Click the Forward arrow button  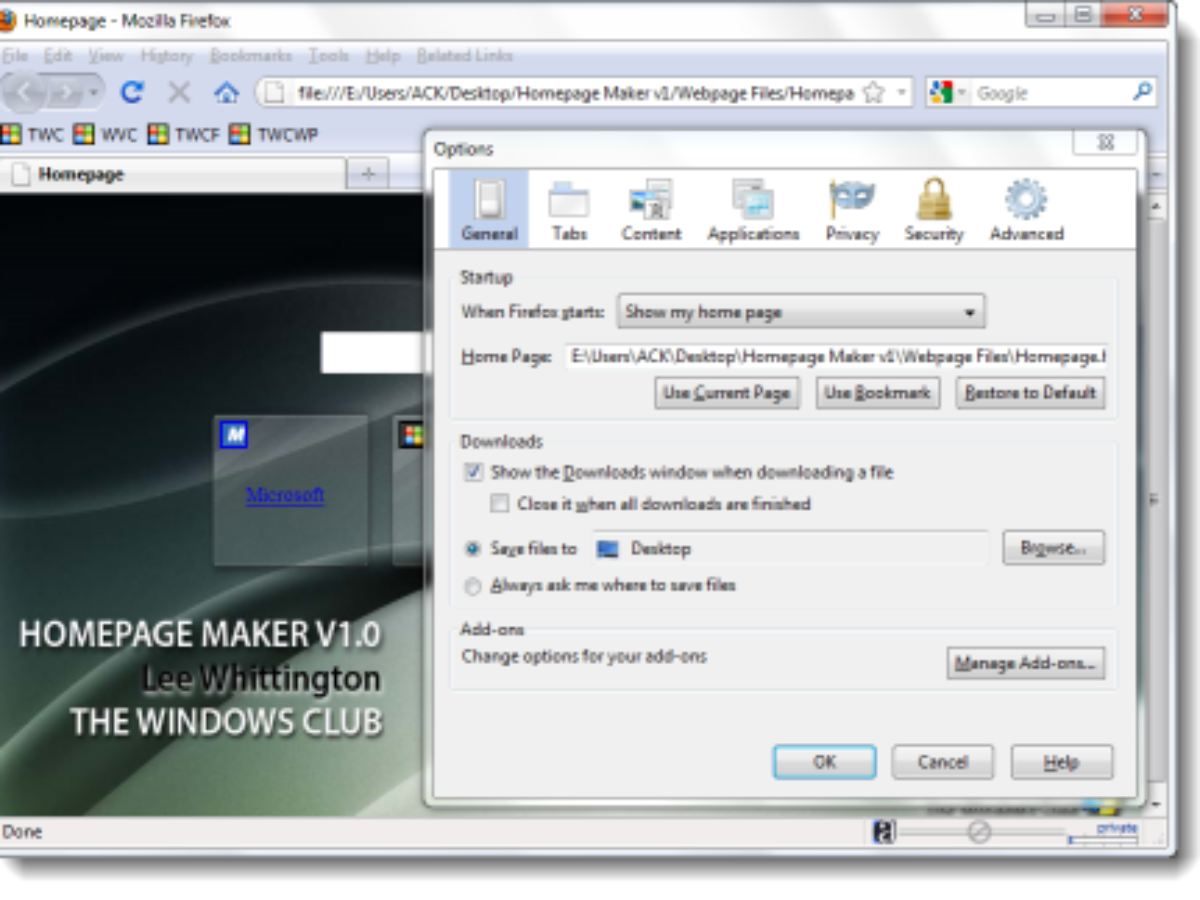click(66, 93)
